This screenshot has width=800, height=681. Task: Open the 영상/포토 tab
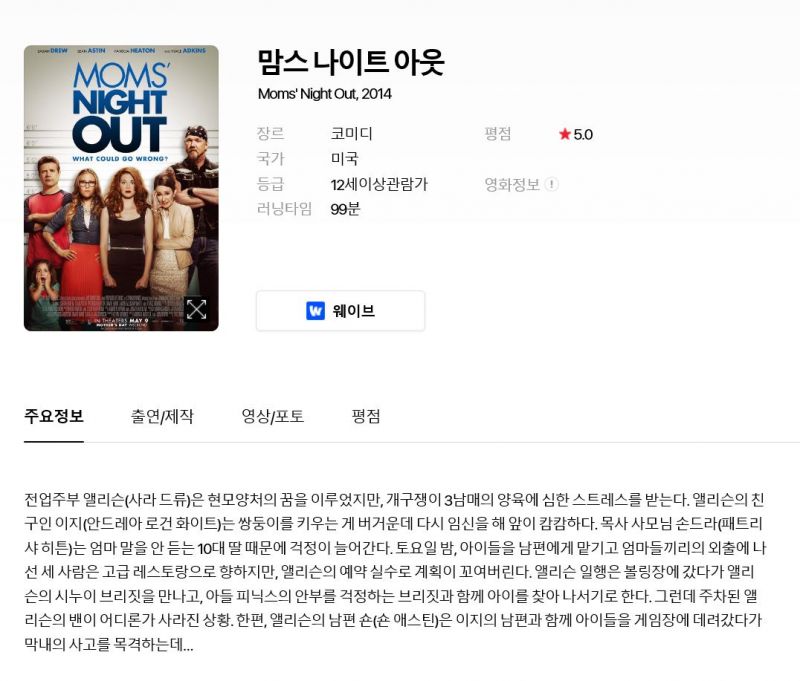point(272,416)
